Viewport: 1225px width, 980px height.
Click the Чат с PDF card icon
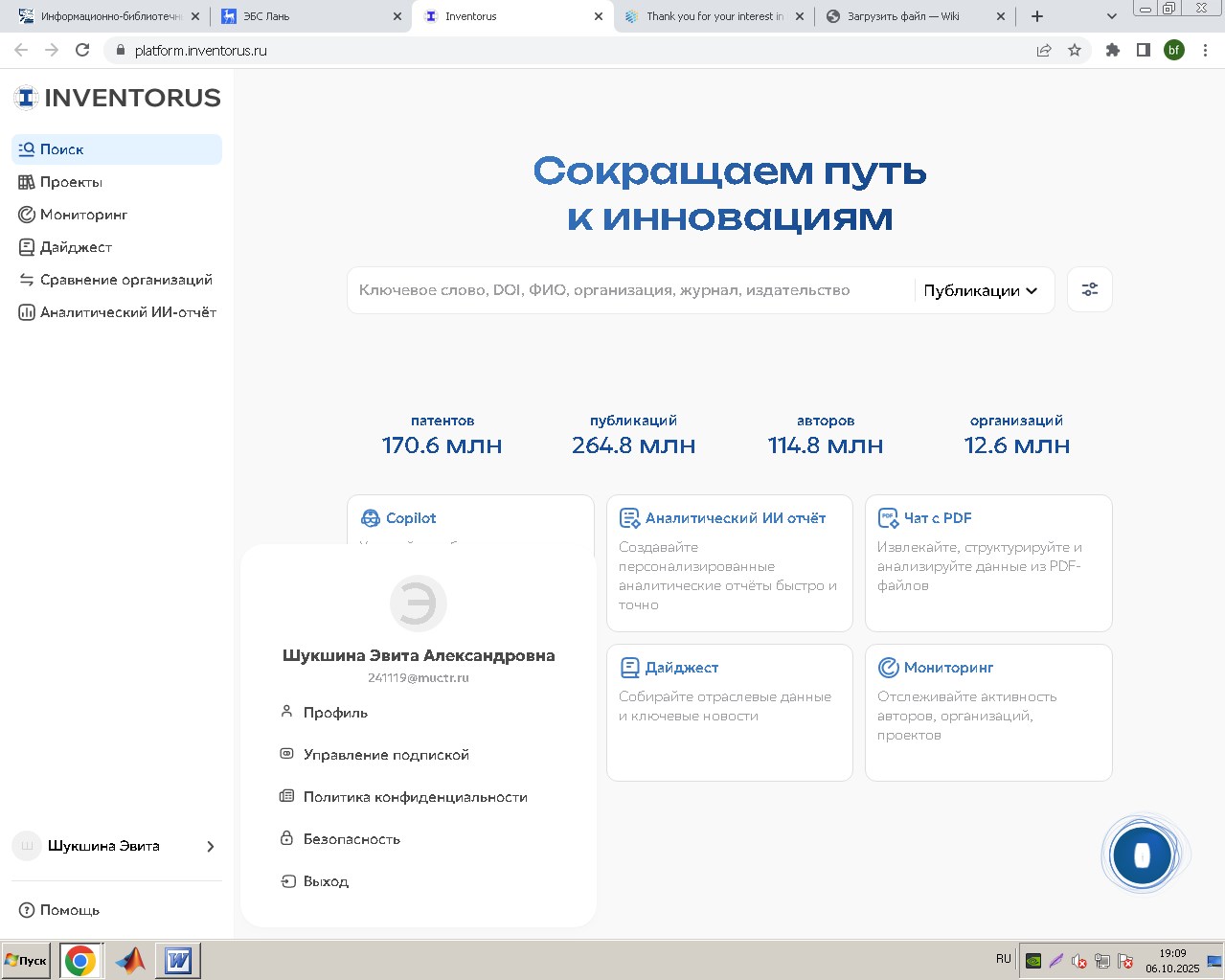887,517
